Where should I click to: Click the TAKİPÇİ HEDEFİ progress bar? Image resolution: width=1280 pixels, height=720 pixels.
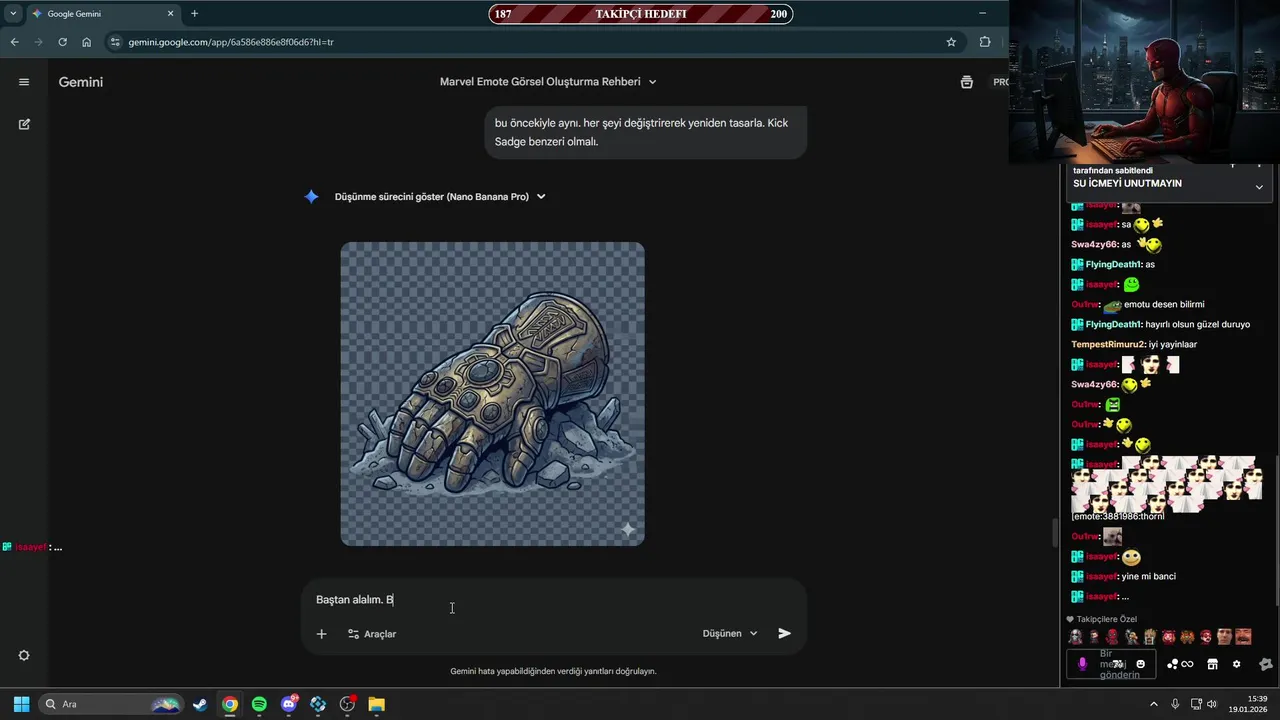[640, 14]
